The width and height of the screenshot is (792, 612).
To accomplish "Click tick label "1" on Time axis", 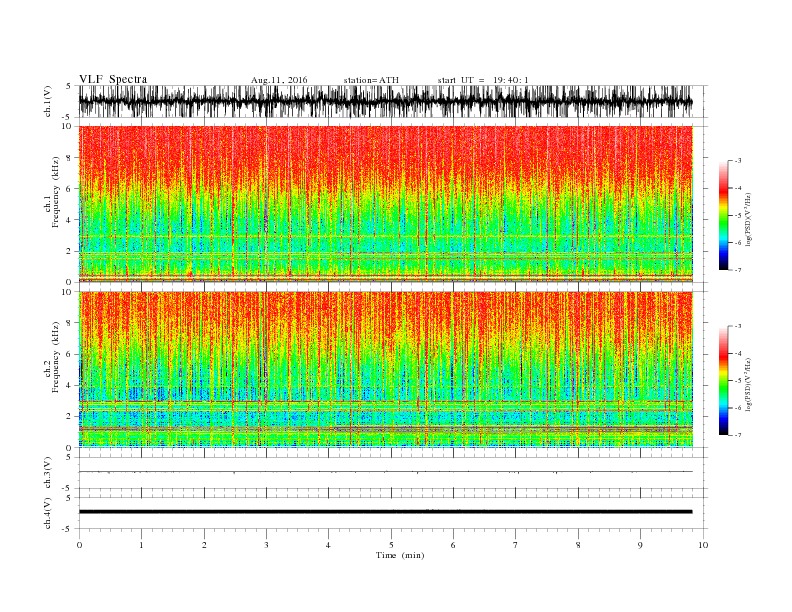I will click(x=141, y=545).
